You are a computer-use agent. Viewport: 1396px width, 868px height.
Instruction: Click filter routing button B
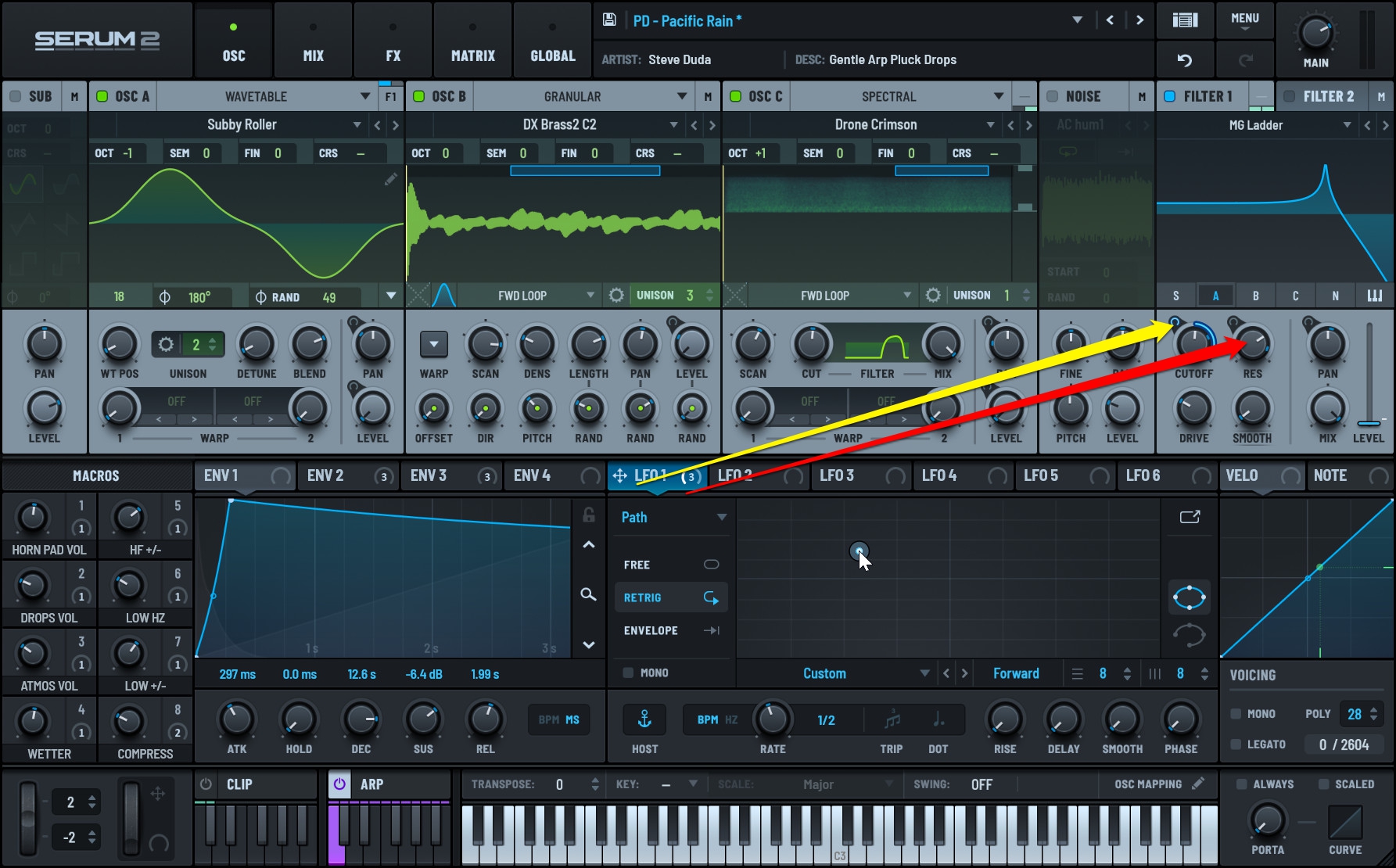click(x=1255, y=296)
